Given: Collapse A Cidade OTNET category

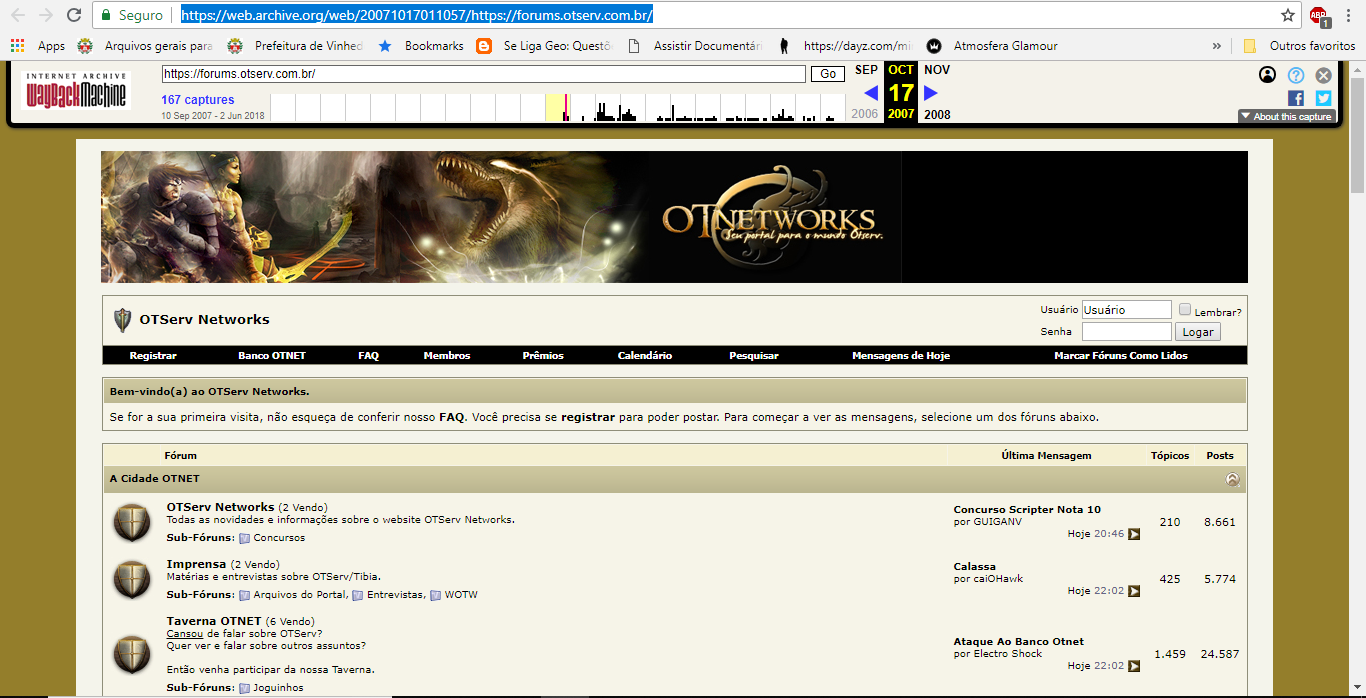Looking at the screenshot, I should [1233, 479].
